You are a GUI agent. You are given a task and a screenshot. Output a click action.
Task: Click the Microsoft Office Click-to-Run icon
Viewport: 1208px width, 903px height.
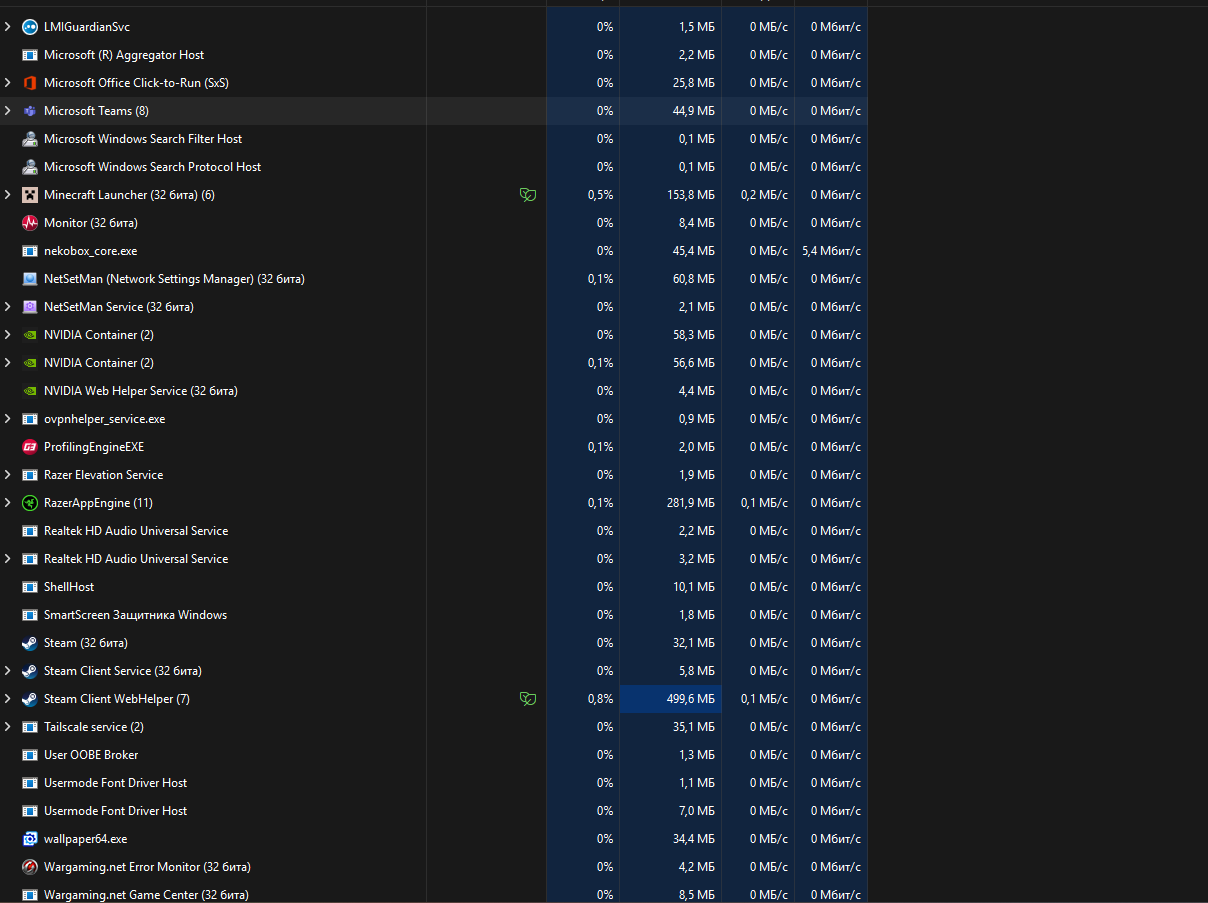(x=30, y=83)
